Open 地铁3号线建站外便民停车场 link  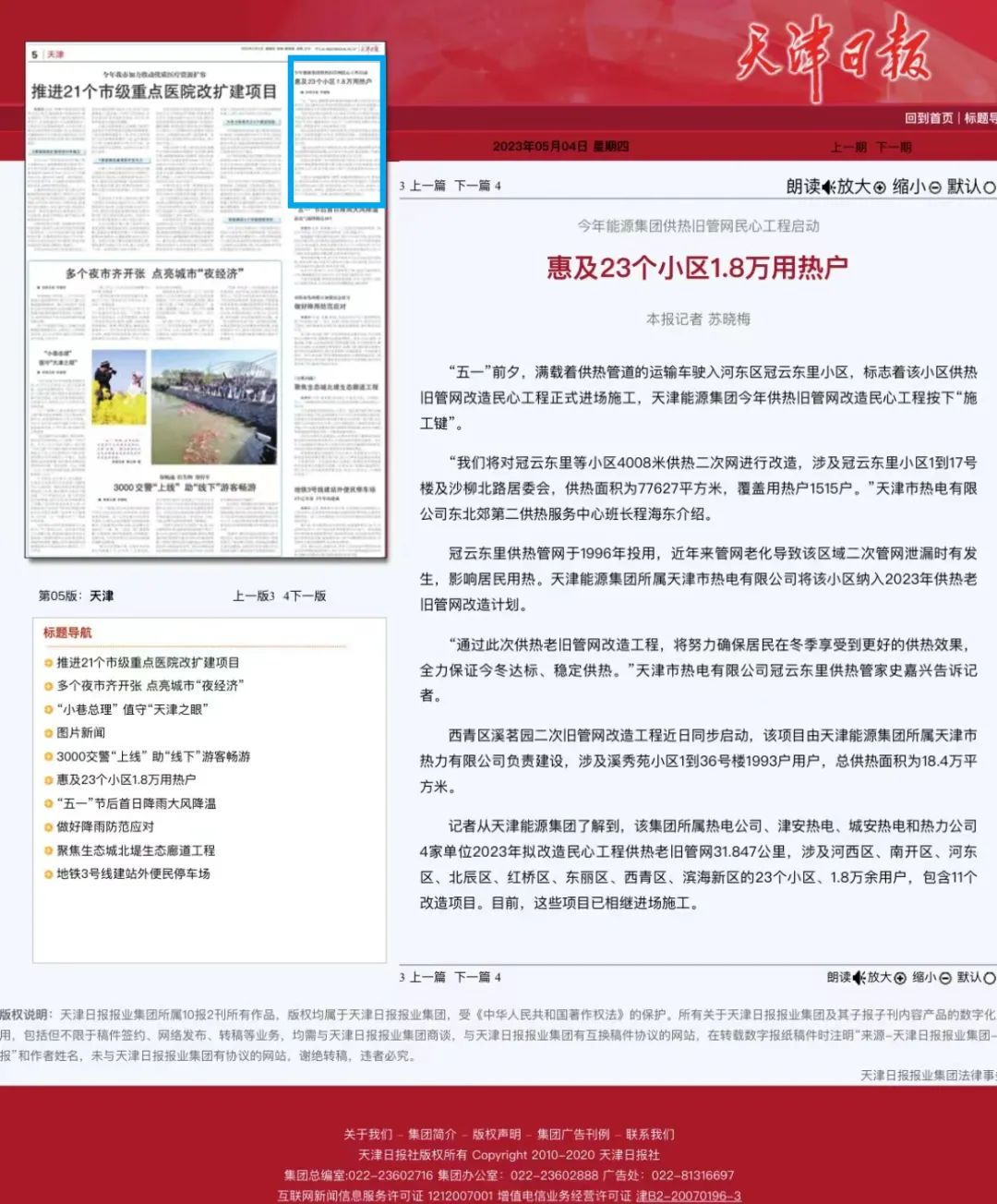(x=133, y=873)
